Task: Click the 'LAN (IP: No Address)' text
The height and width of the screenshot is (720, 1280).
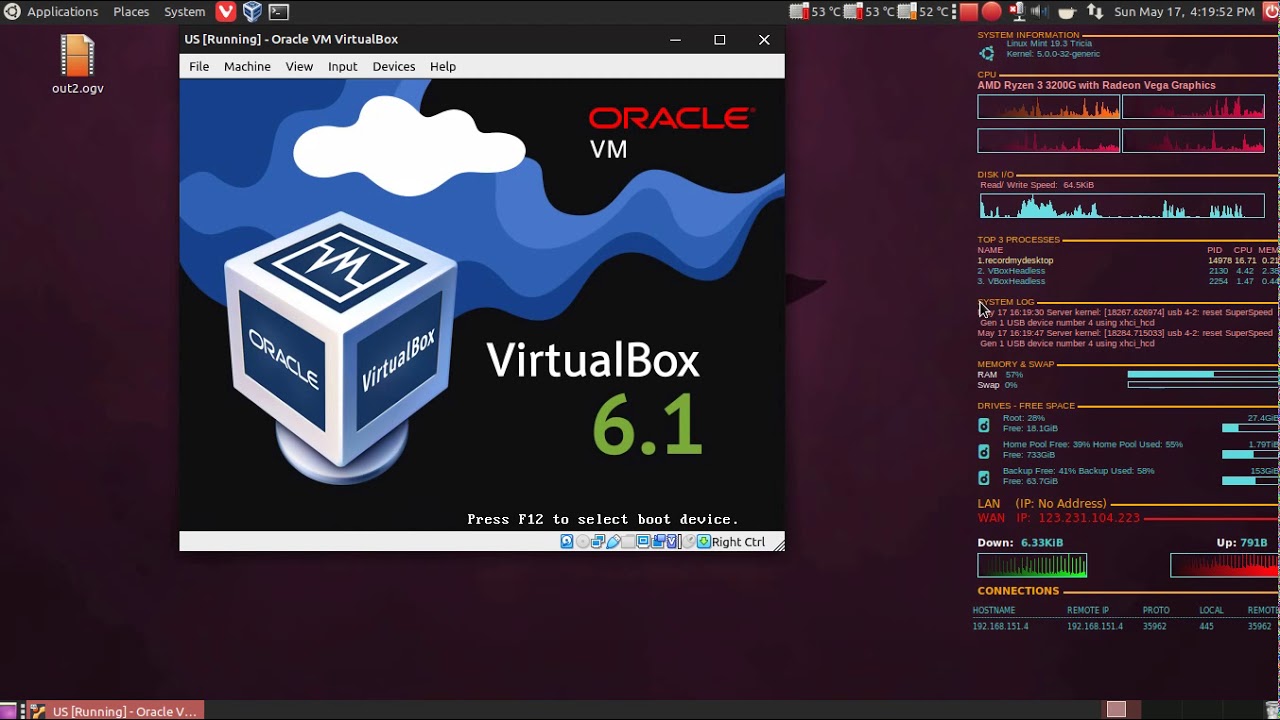Action: pos(1042,504)
